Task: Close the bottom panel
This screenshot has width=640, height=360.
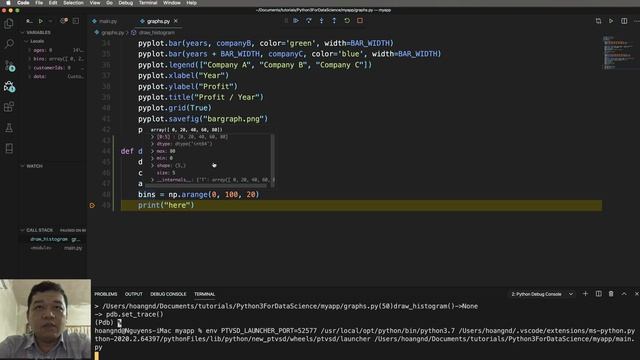Action: (x=636, y=294)
